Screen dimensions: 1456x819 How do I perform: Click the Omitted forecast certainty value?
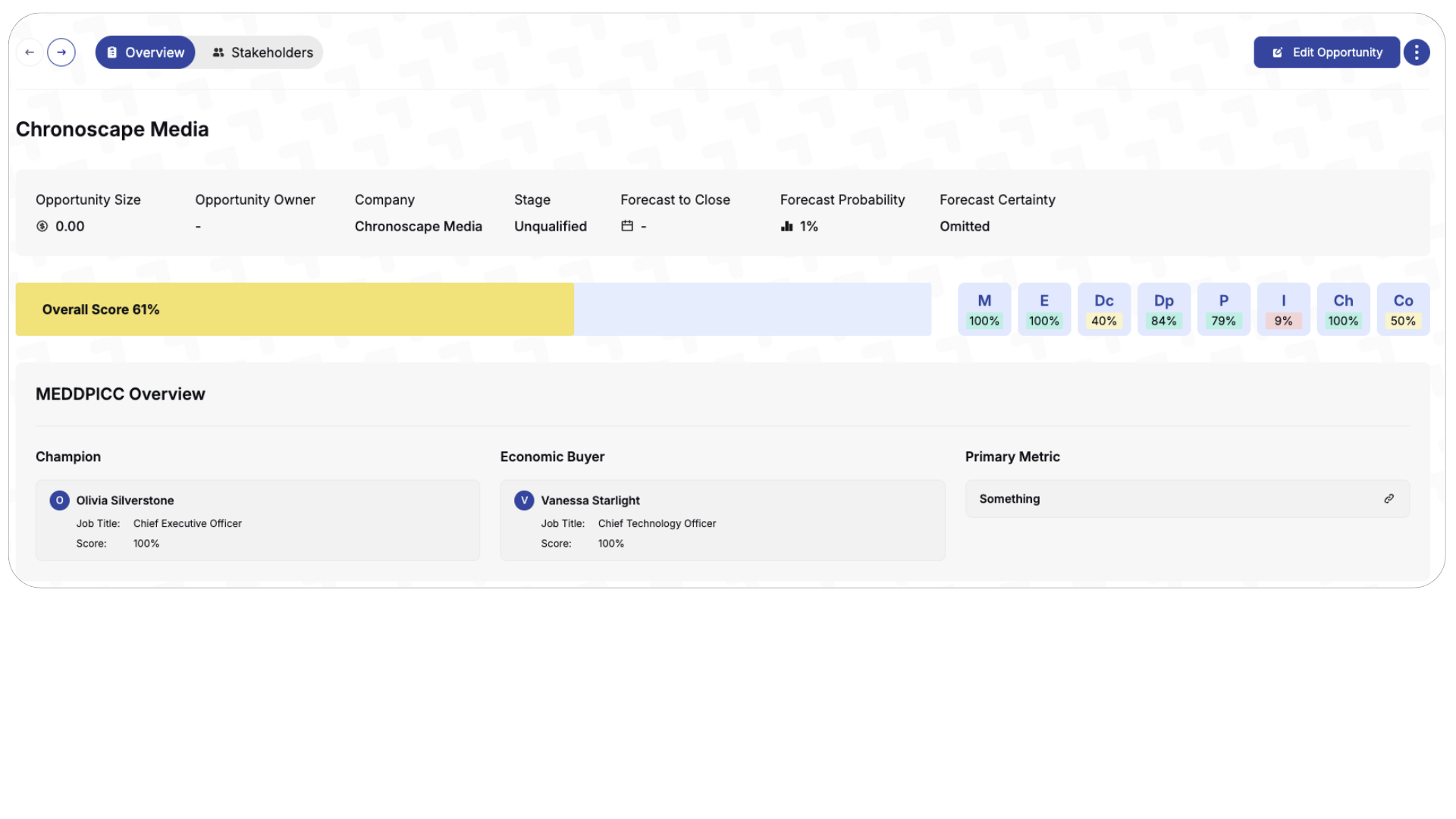[964, 226]
